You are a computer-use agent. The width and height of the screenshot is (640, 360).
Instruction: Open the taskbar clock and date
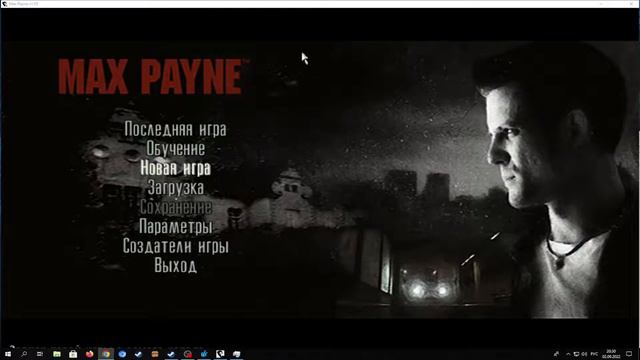coord(611,354)
